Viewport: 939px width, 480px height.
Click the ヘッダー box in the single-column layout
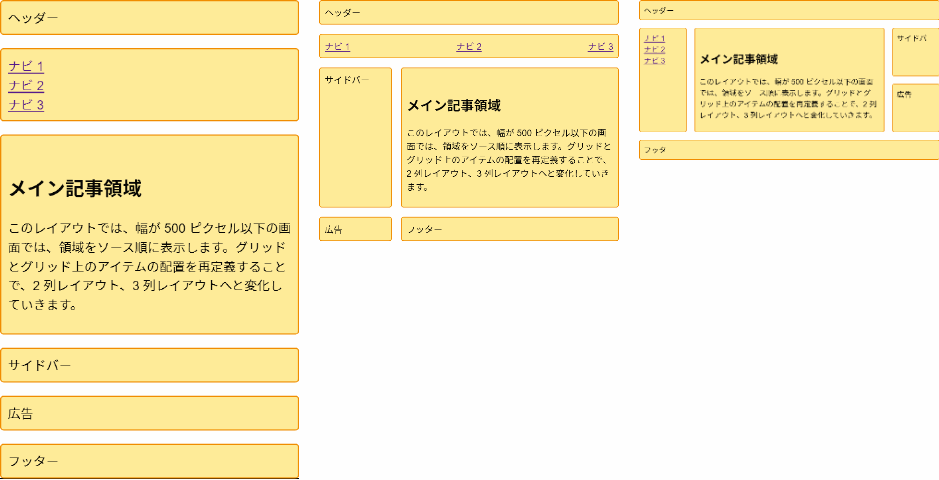coord(149,18)
